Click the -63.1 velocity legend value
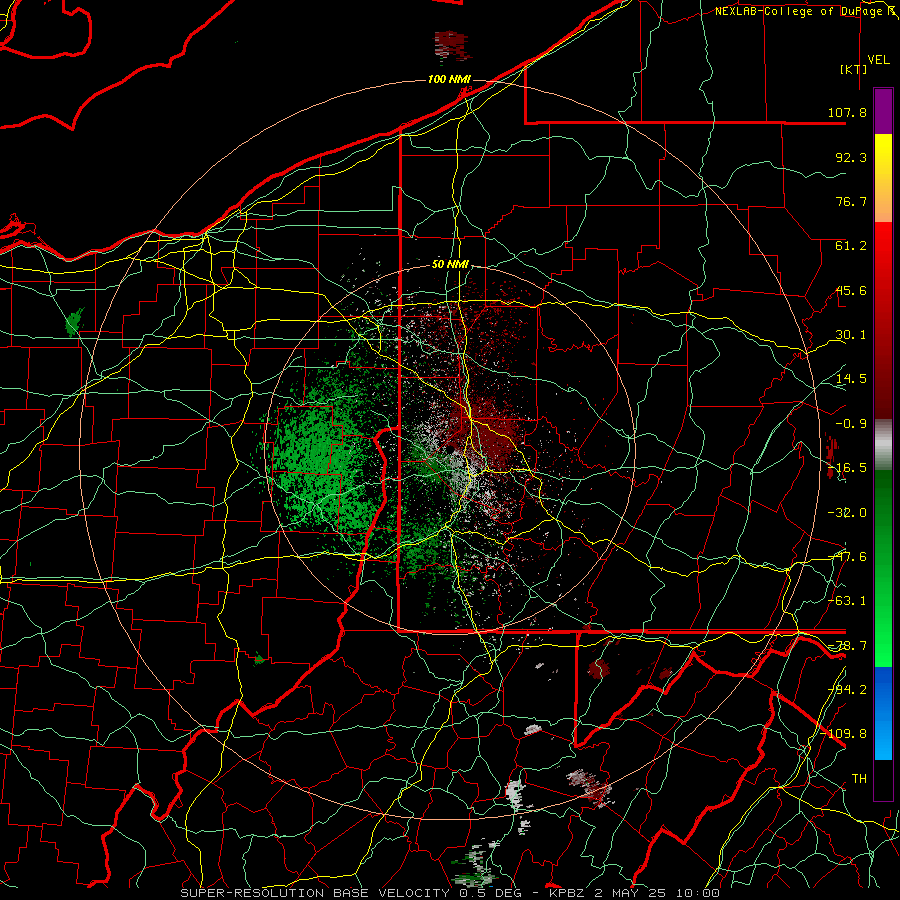 point(847,601)
